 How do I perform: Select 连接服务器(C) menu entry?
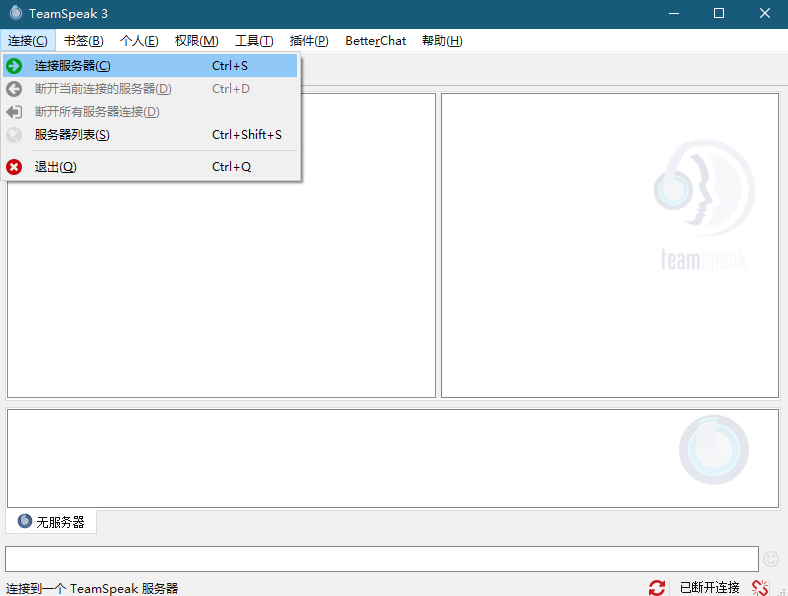tap(150, 66)
